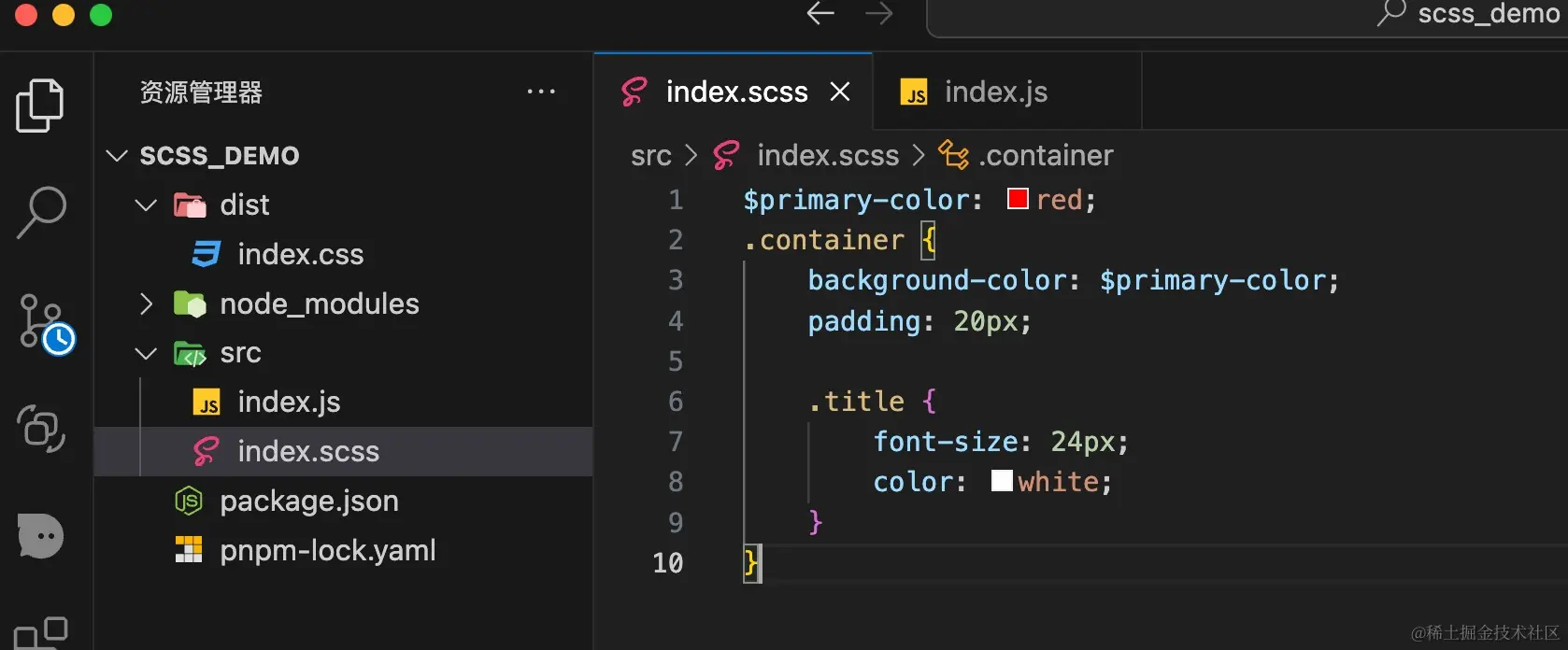1568x650 pixels.
Task: Click the Explorer panel more actions ellipsis
Action: [x=541, y=92]
